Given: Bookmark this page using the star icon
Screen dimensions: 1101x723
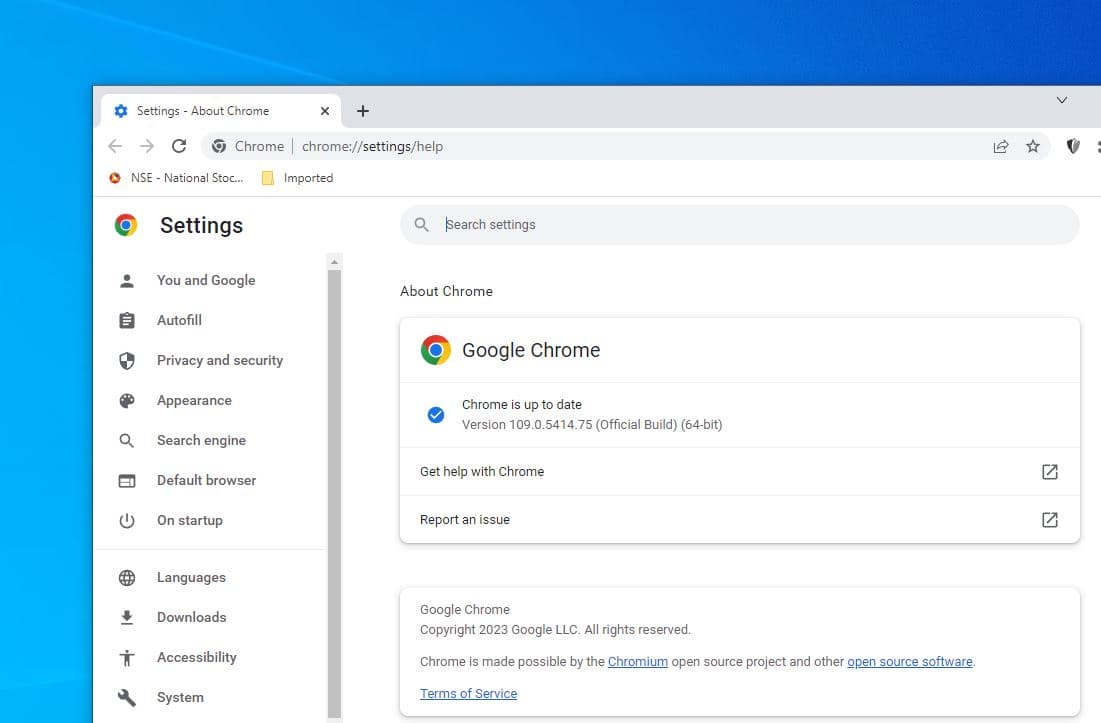Looking at the screenshot, I should (x=1033, y=146).
